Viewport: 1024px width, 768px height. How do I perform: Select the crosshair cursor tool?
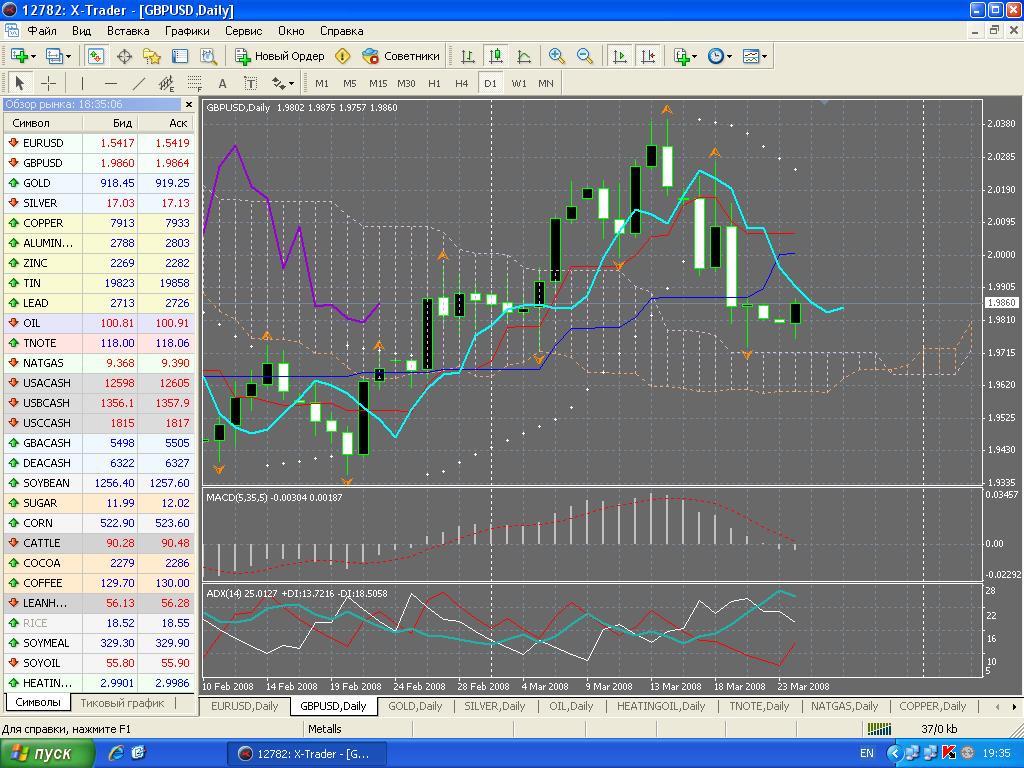click(x=48, y=83)
